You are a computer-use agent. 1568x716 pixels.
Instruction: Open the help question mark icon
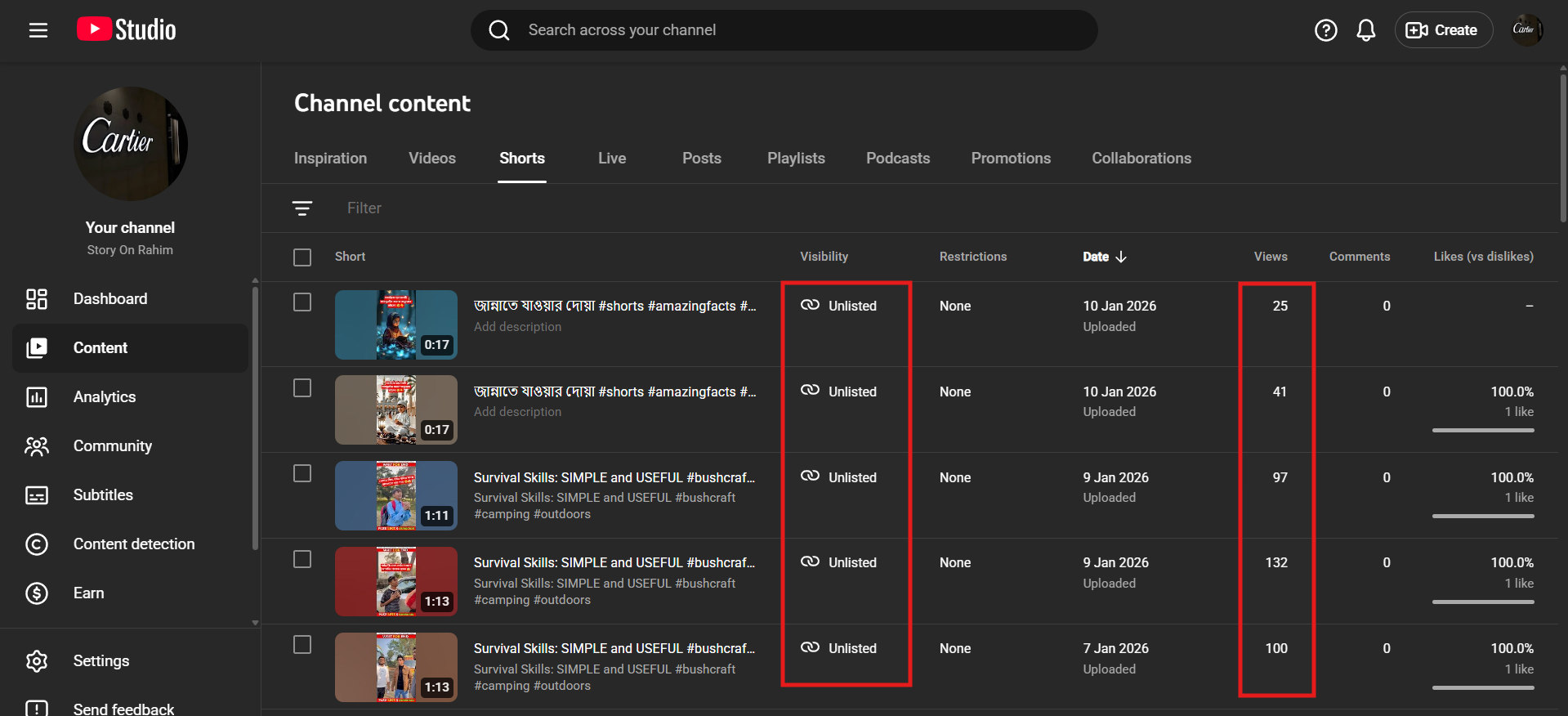(1325, 30)
